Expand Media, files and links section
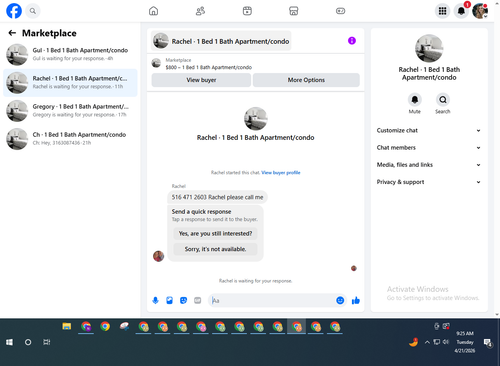The image size is (500, 366). pyautogui.click(x=429, y=165)
